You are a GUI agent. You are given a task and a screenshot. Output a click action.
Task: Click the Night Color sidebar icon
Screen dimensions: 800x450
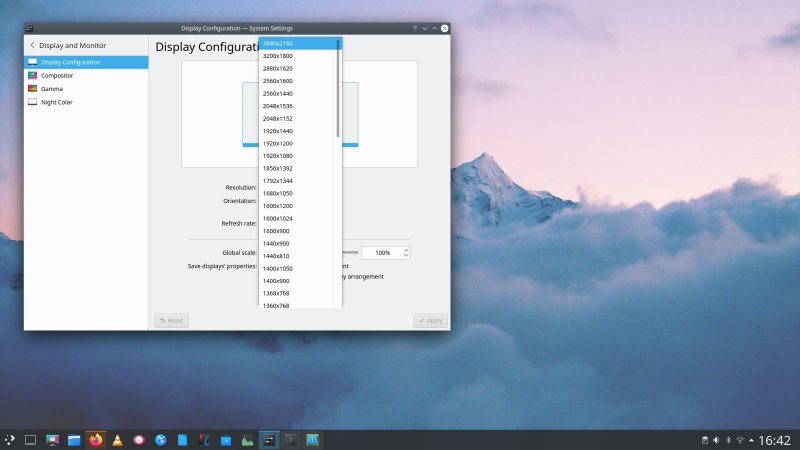pyautogui.click(x=33, y=102)
